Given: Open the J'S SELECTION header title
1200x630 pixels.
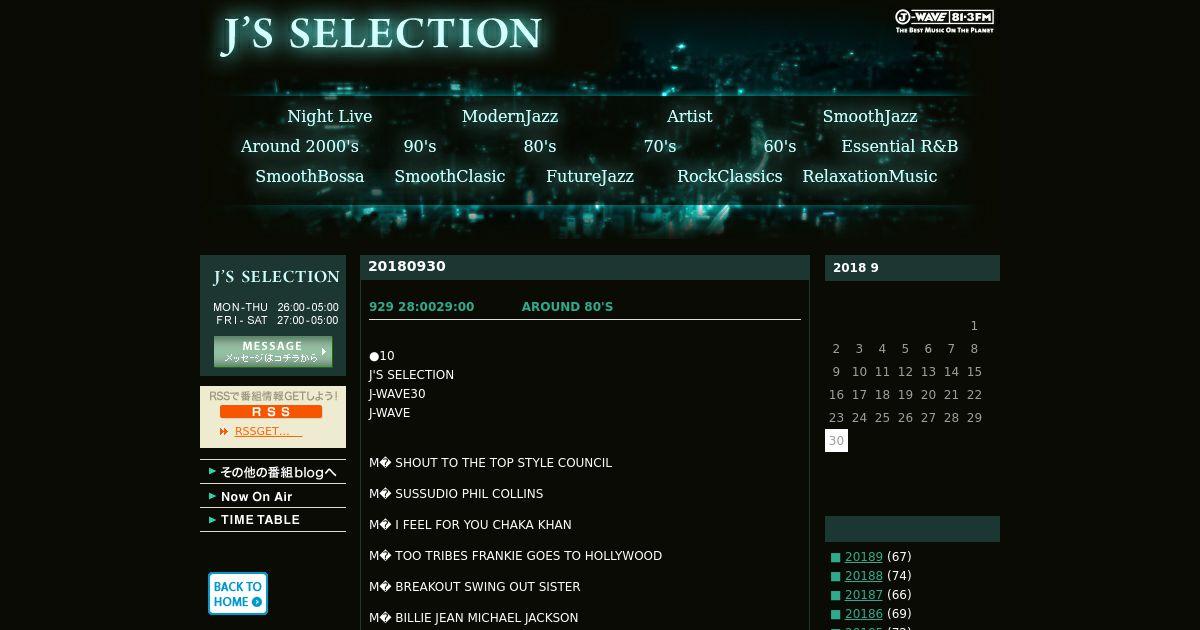Looking at the screenshot, I should [x=381, y=34].
